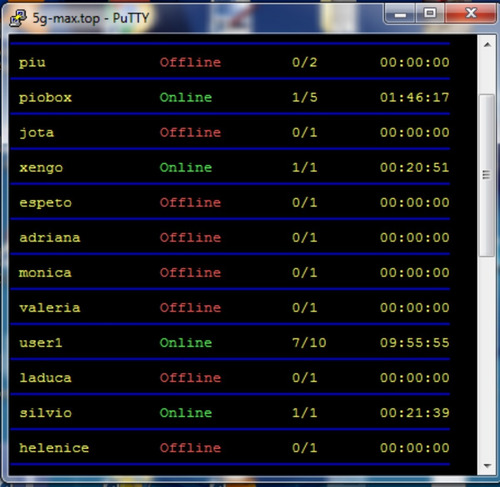500x487 pixels.
Task: Close the 5g-max.top PuTTY session
Action: pyautogui.click(x=471, y=14)
